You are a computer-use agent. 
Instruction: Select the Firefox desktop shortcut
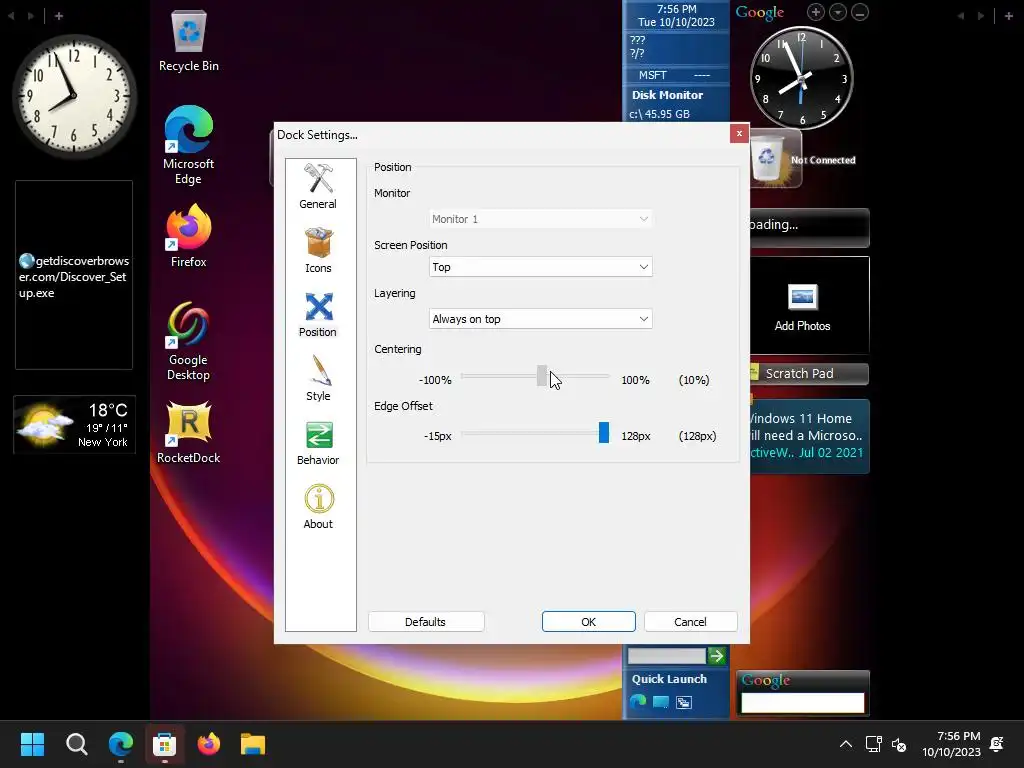point(189,236)
